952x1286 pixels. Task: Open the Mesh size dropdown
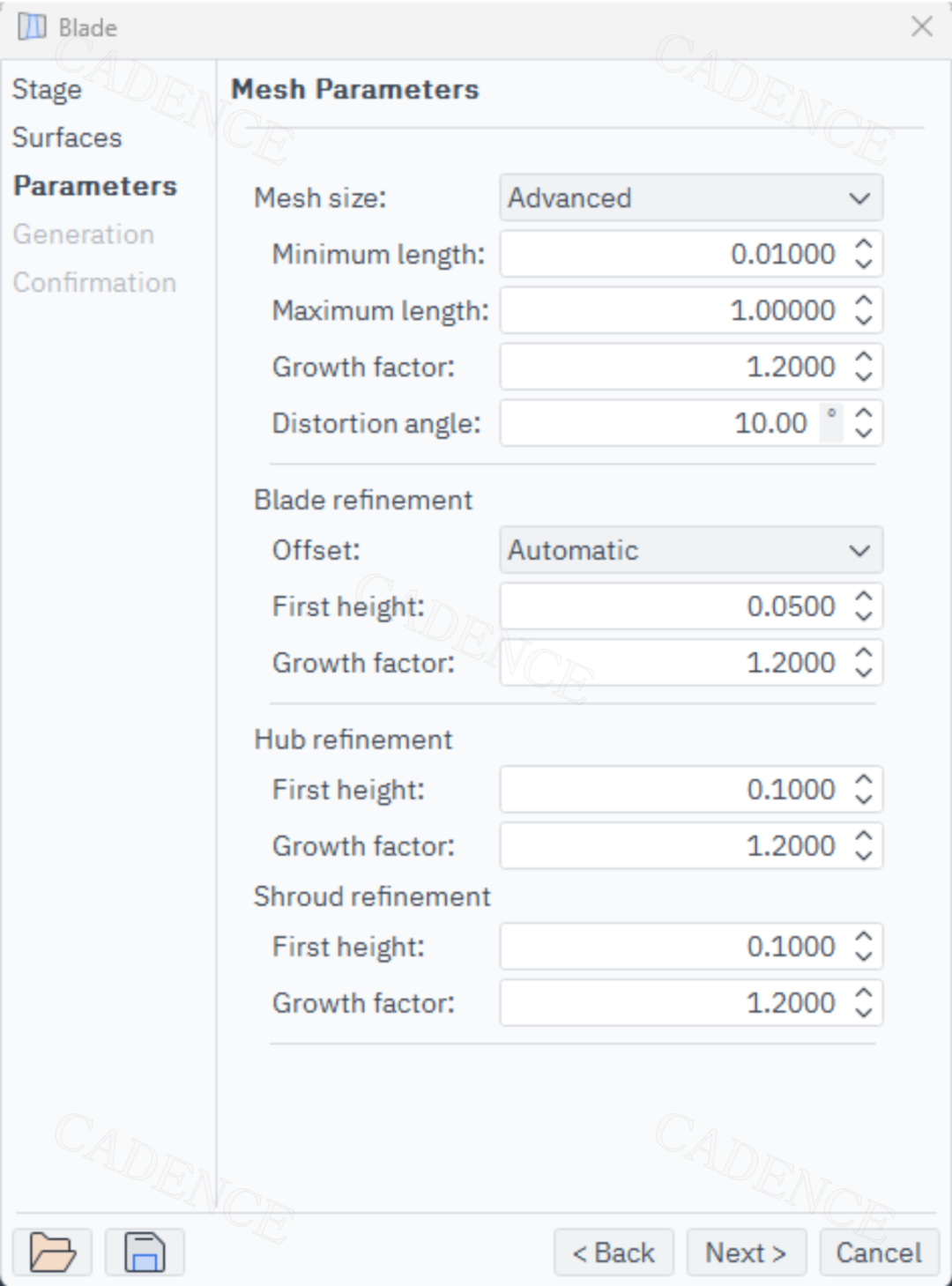(691, 197)
